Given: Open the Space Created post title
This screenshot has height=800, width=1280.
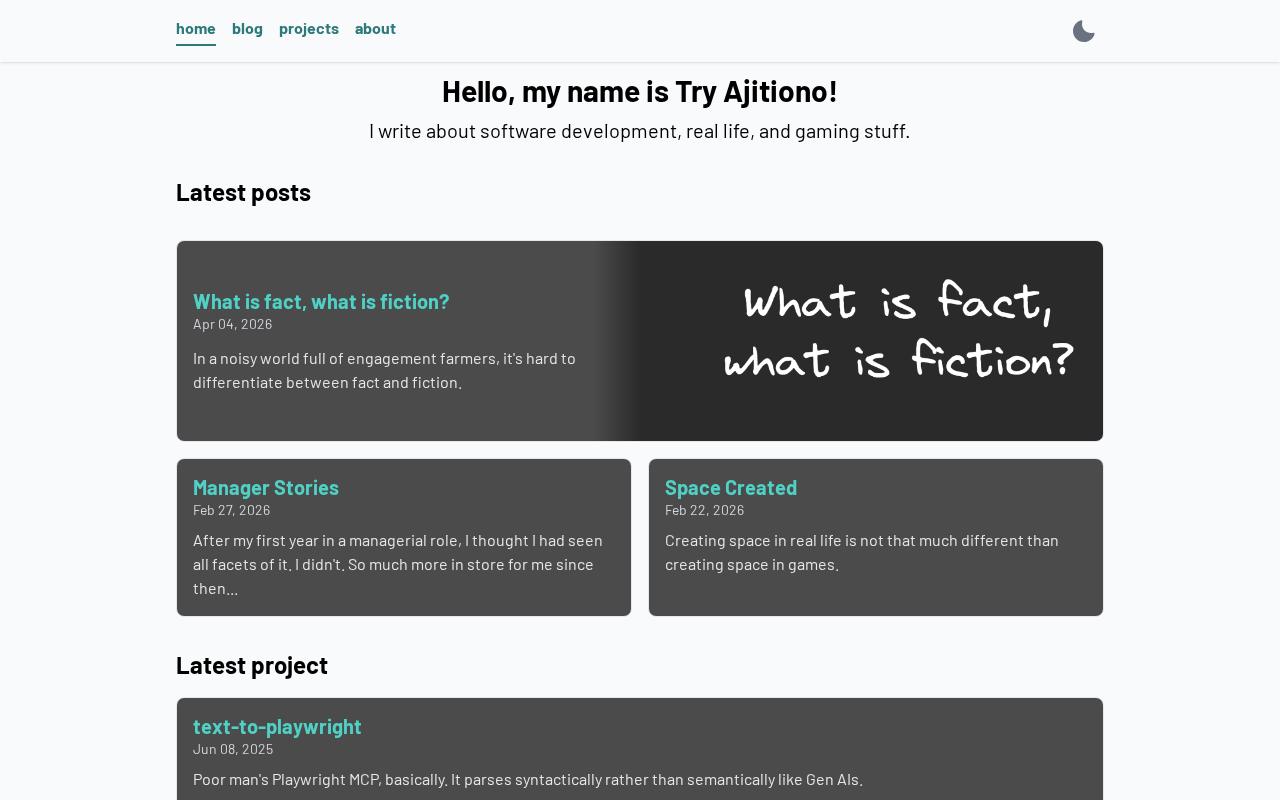Looking at the screenshot, I should pos(731,487).
